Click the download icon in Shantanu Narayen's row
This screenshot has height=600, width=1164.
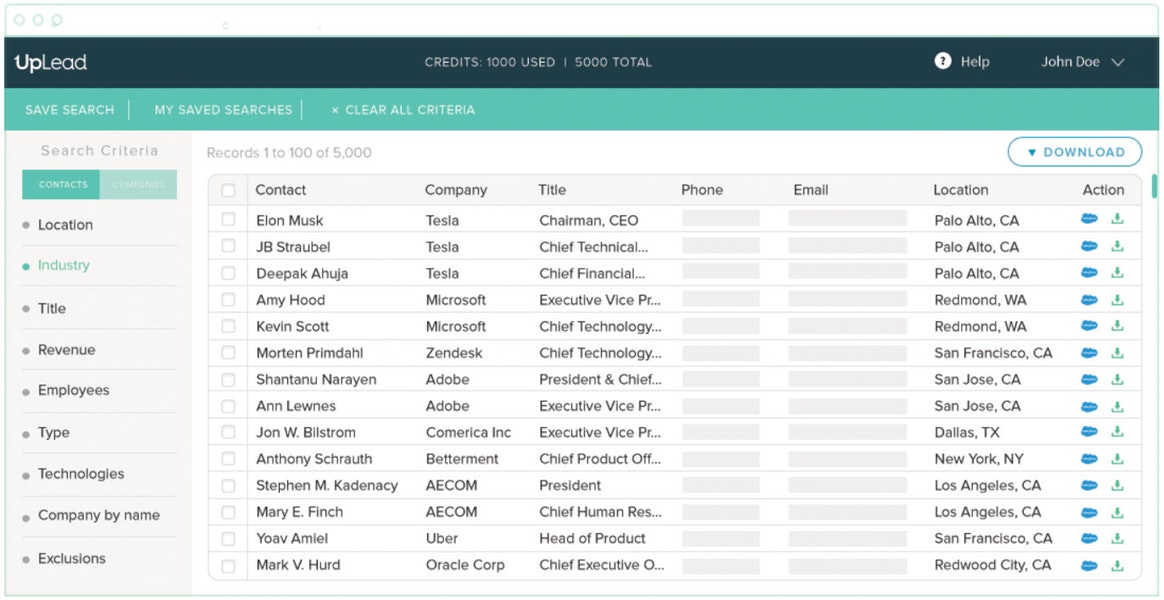pos(1117,379)
